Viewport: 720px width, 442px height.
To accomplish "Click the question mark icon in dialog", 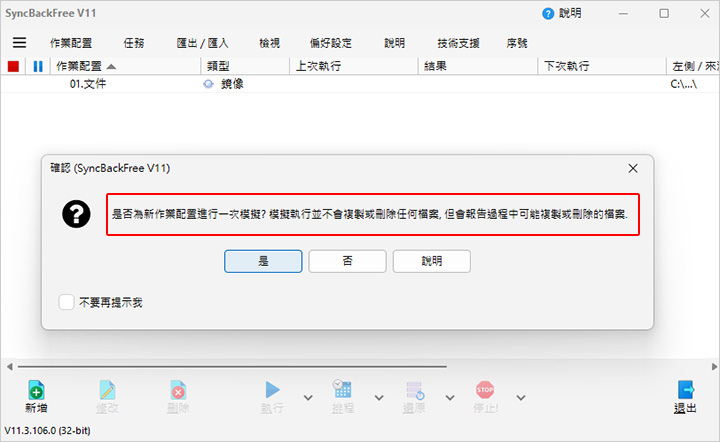I will click(x=76, y=214).
